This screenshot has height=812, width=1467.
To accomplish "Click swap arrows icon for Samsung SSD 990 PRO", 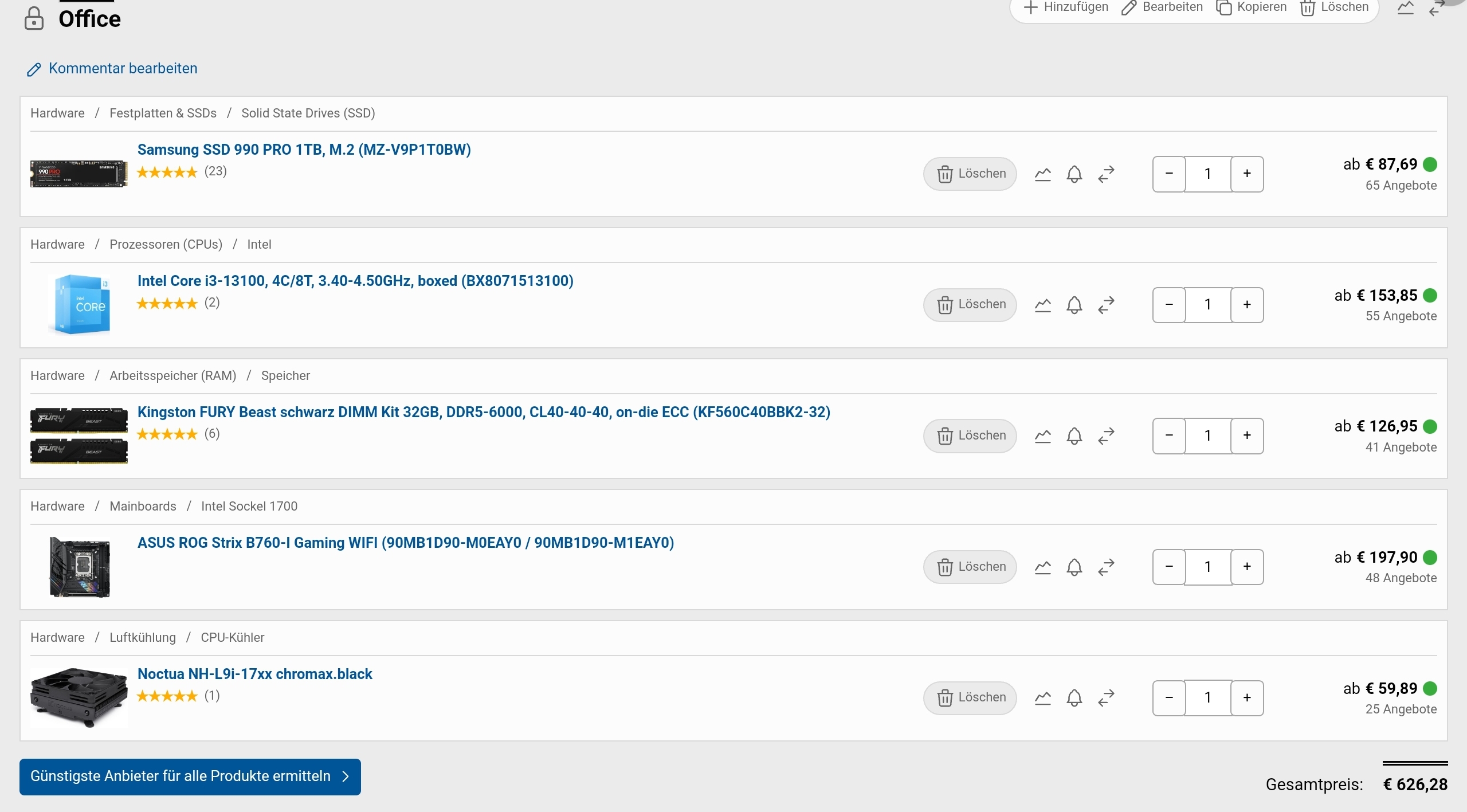I will (1106, 174).
